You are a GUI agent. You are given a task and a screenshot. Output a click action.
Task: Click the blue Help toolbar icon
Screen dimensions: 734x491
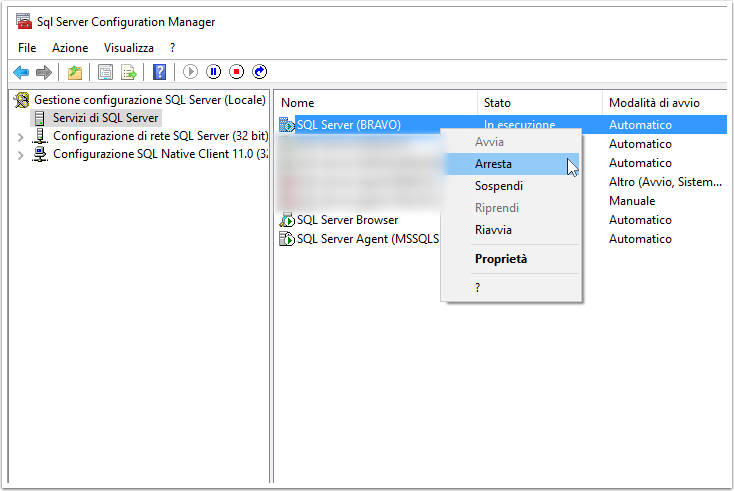(159, 72)
